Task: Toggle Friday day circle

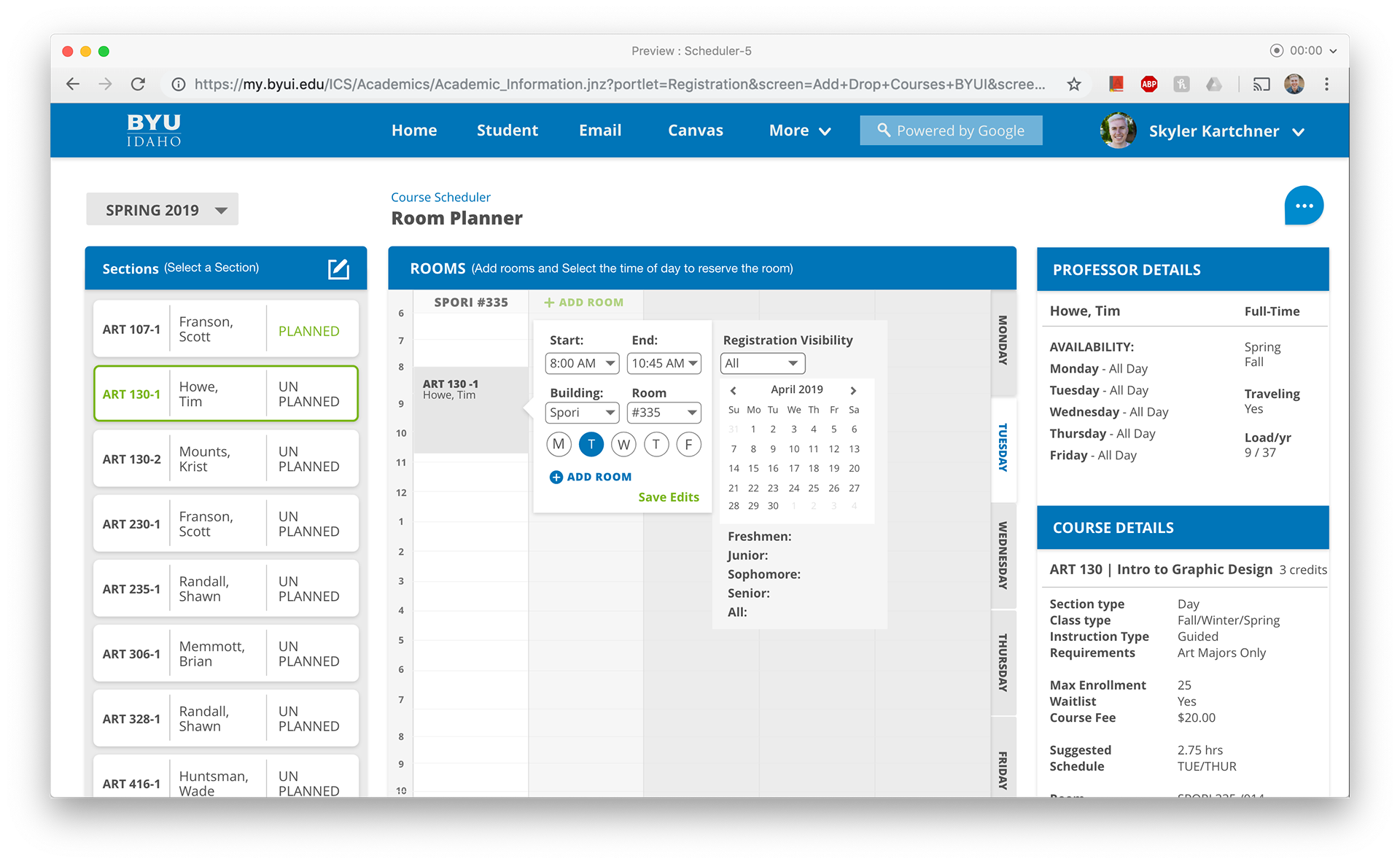Action: [x=688, y=444]
